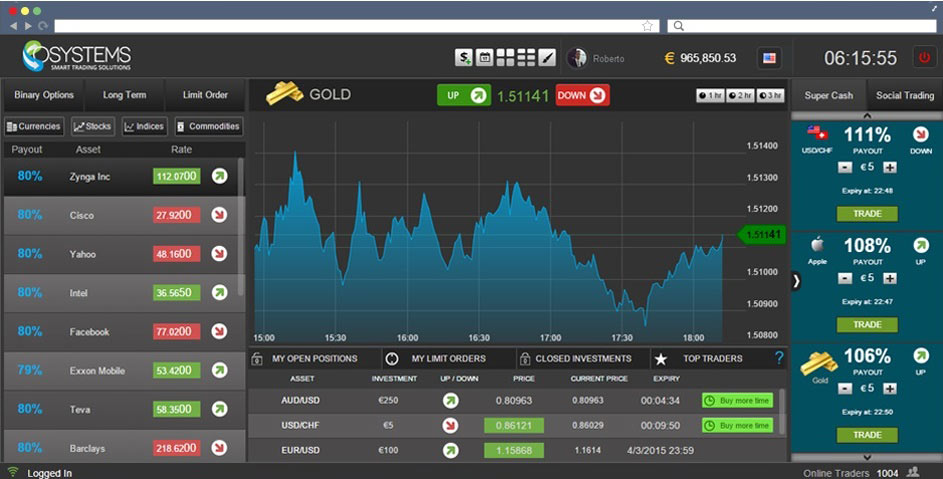Open the deposit funds dollar icon
The width and height of the screenshot is (943, 479).
coord(463,58)
